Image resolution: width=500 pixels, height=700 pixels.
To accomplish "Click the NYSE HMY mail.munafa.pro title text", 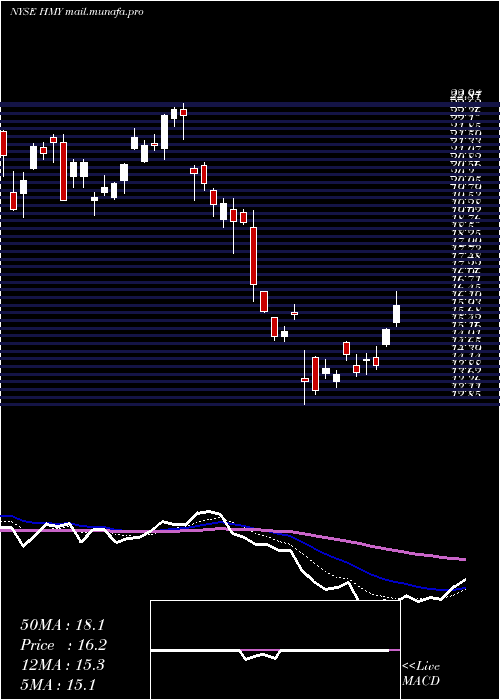I will coord(77,12).
